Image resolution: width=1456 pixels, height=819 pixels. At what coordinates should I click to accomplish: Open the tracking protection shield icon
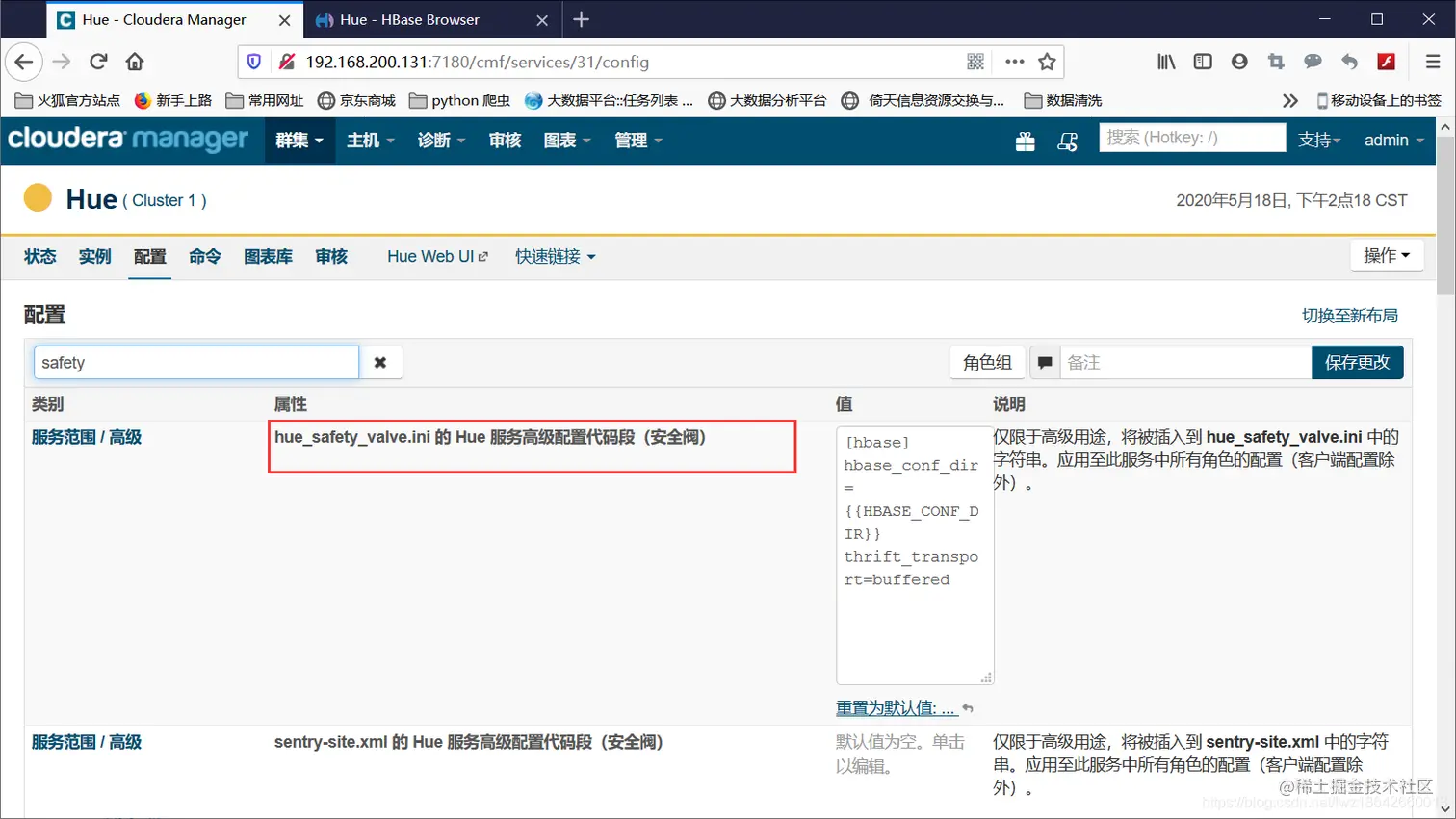(254, 62)
